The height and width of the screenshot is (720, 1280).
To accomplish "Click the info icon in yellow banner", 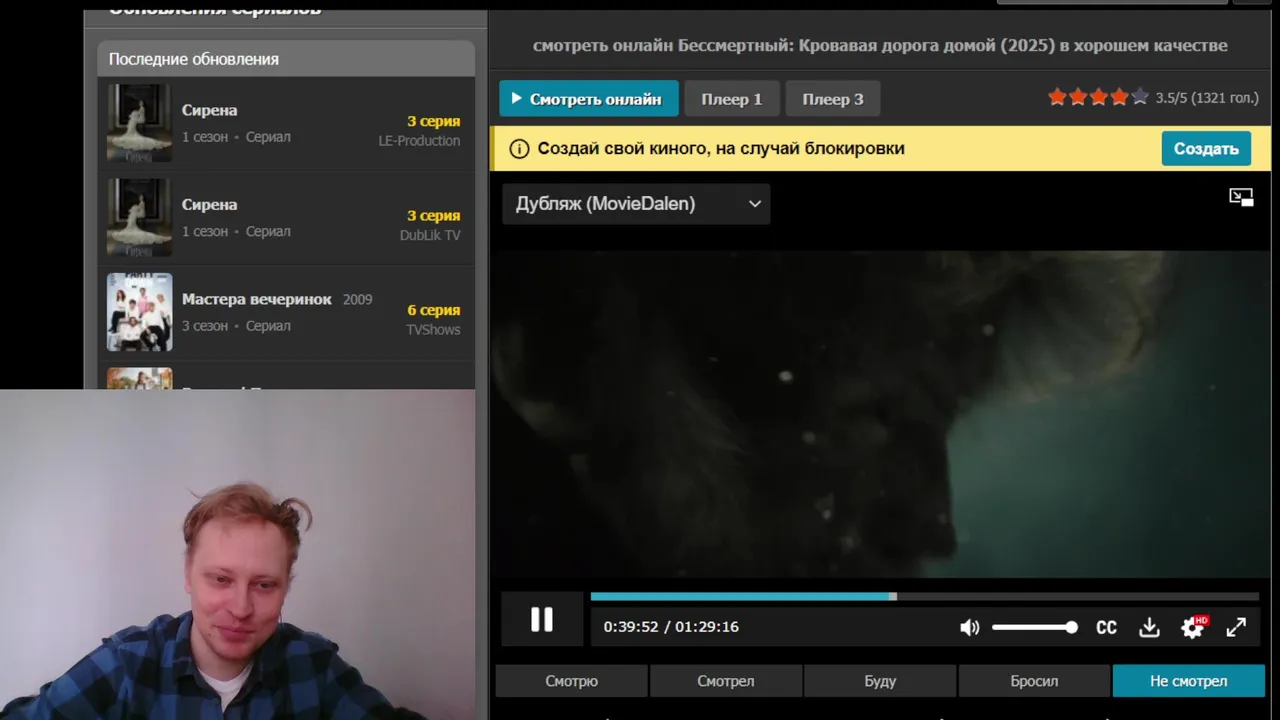I will click(x=519, y=149).
